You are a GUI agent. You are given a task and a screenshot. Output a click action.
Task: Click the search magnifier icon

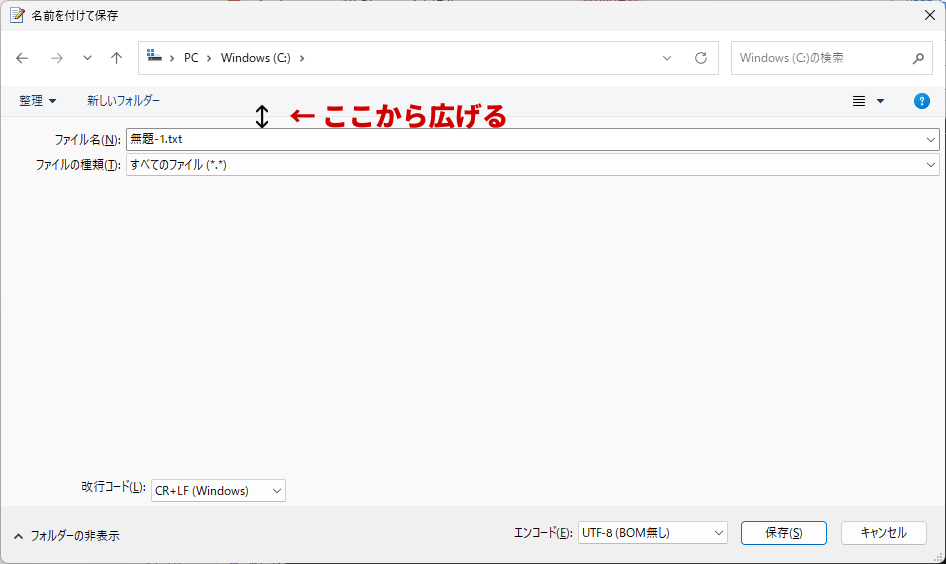pyautogui.click(x=918, y=58)
